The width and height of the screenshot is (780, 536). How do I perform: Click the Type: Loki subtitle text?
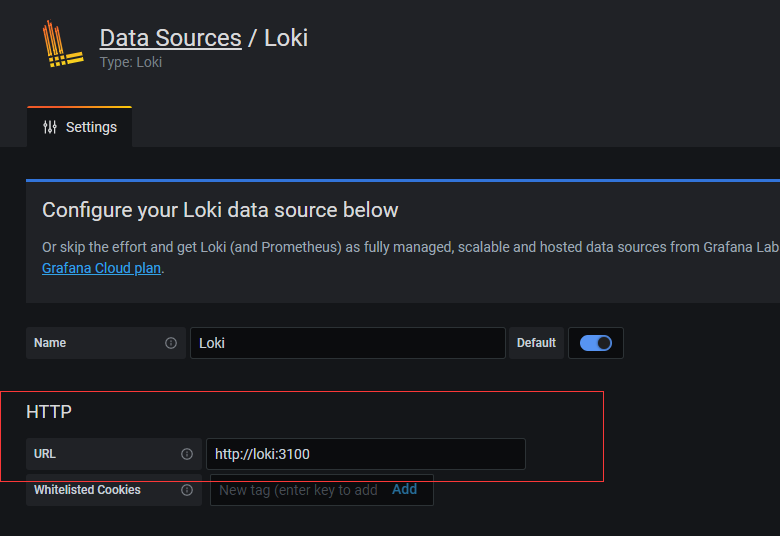click(x=131, y=62)
